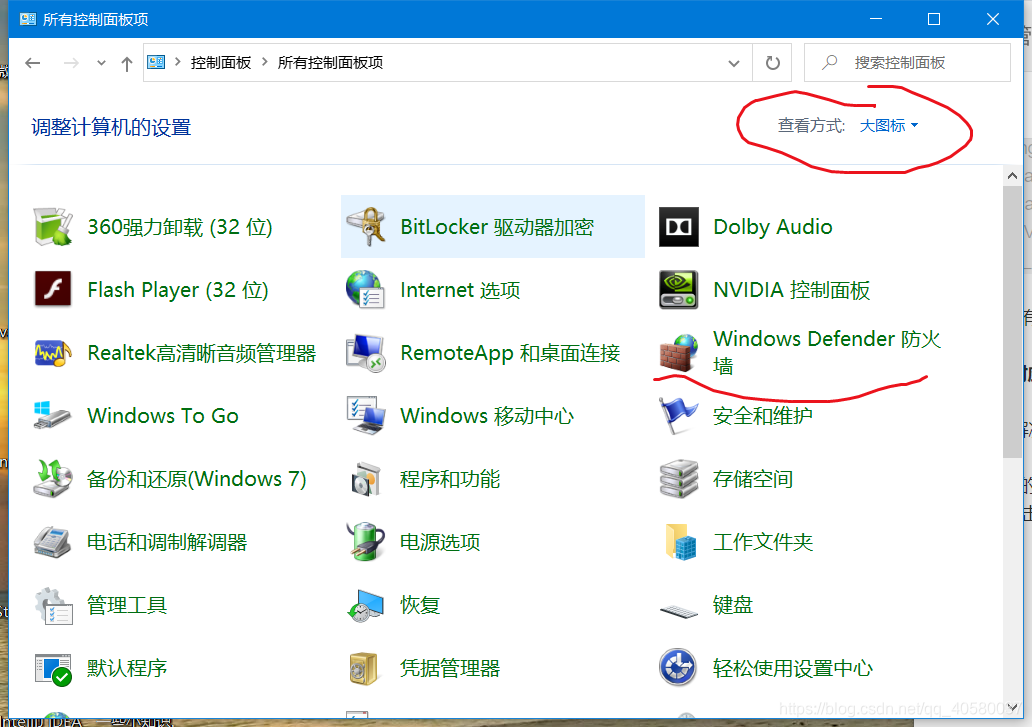Open Realtek高清晰音频管理器 link
This screenshot has width=1032, height=727.
tap(201, 353)
